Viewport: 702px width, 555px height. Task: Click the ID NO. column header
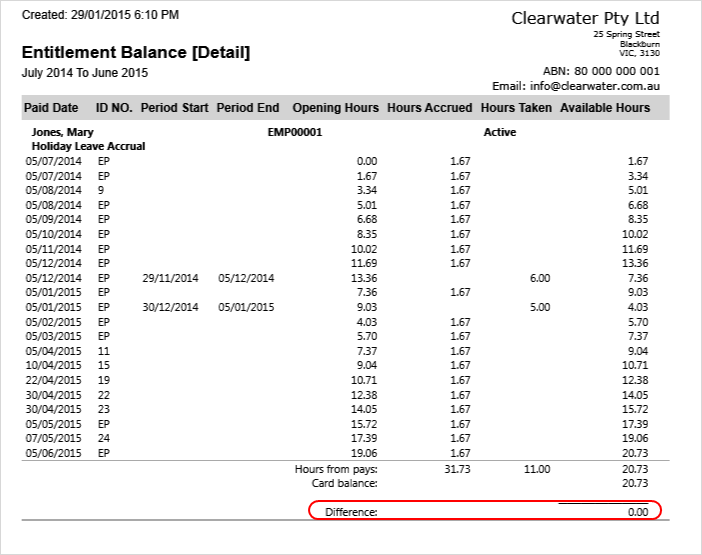(x=113, y=108)
